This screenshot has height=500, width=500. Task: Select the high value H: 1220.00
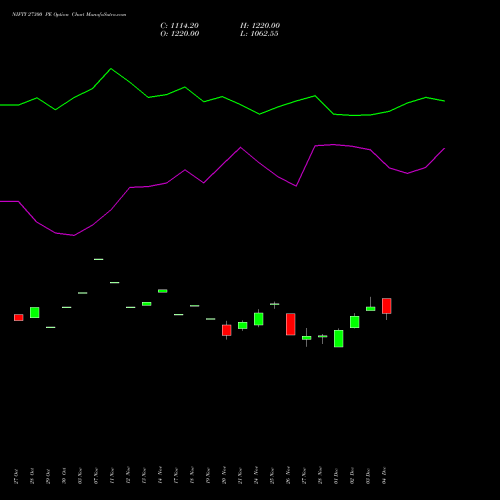click(260, 26)
